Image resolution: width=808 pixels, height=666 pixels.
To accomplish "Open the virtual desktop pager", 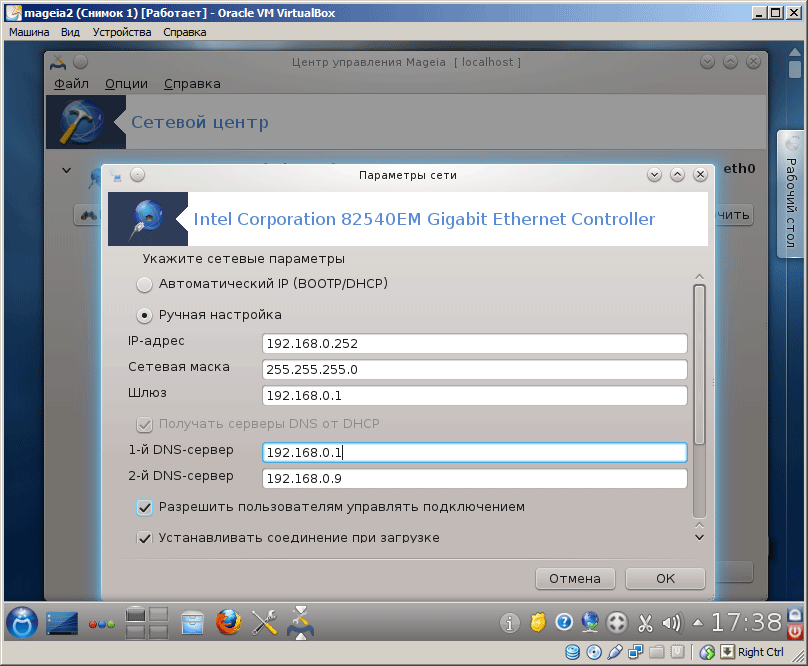I will (148, 622).
